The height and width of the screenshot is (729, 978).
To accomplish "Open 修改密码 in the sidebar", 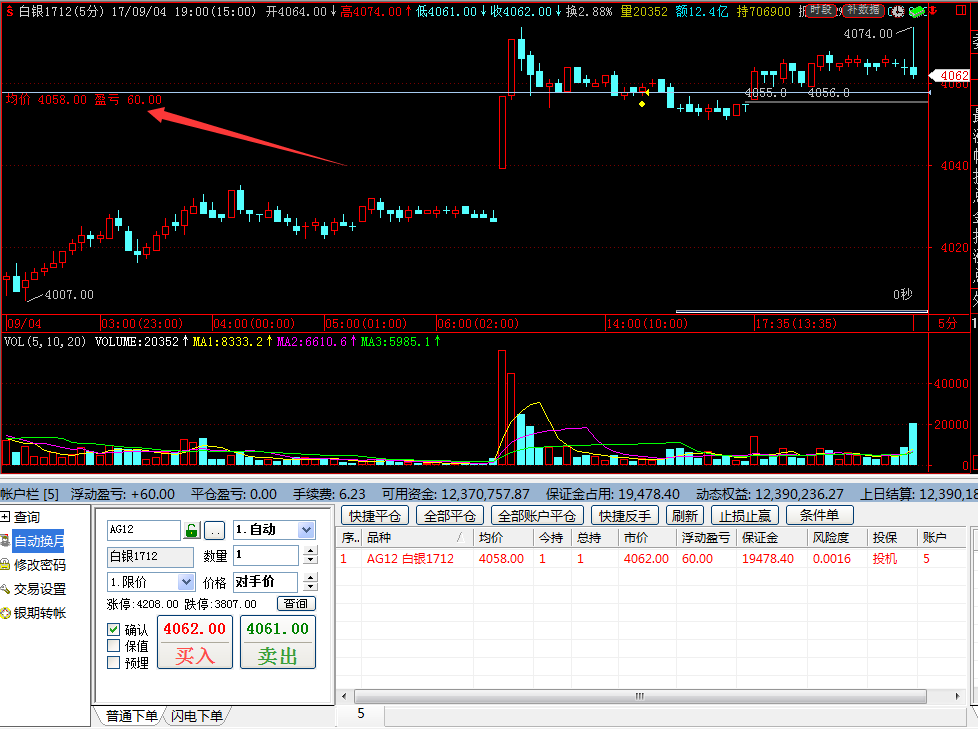I will [40, 565].
